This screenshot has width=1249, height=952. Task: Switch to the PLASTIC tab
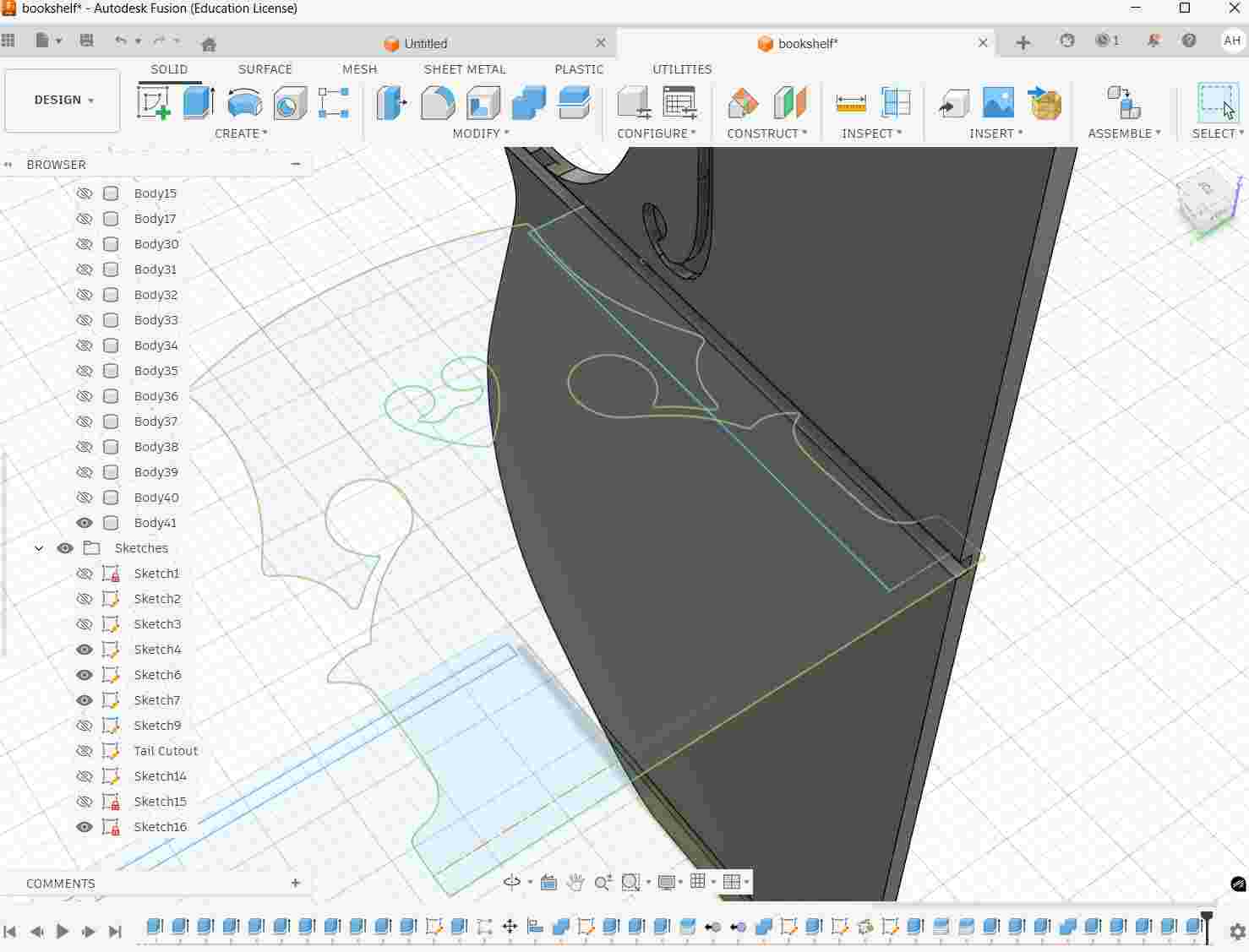579,69
